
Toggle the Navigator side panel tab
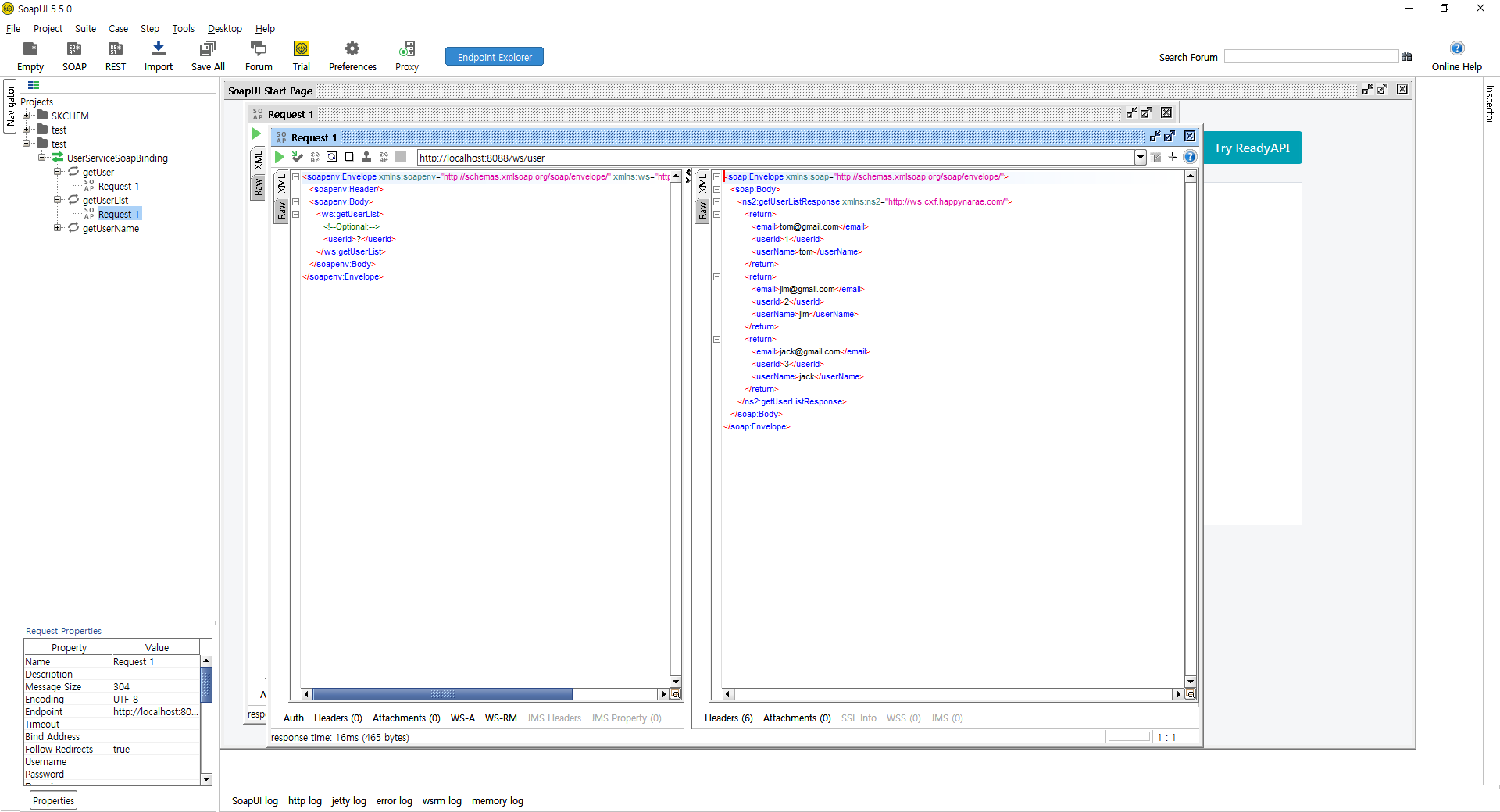[10, 106]
